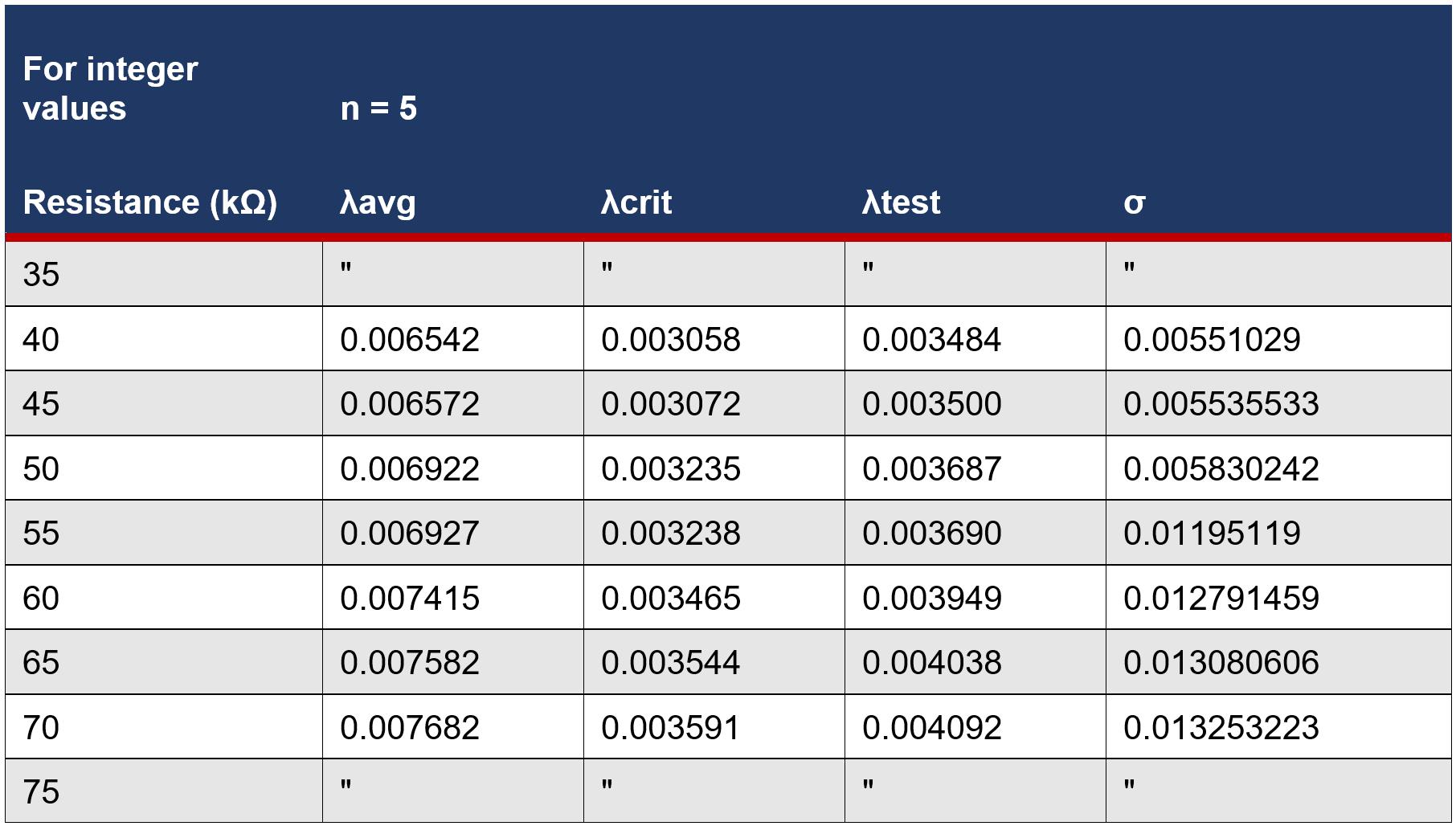Click the resistance cell showing 60

42,598
